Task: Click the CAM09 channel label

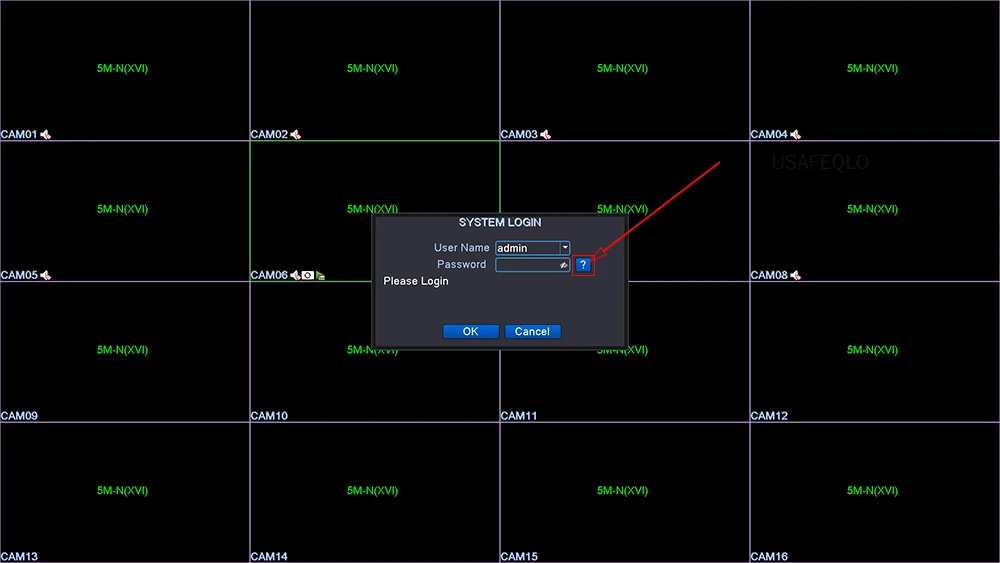Action: tap(19, 416)
